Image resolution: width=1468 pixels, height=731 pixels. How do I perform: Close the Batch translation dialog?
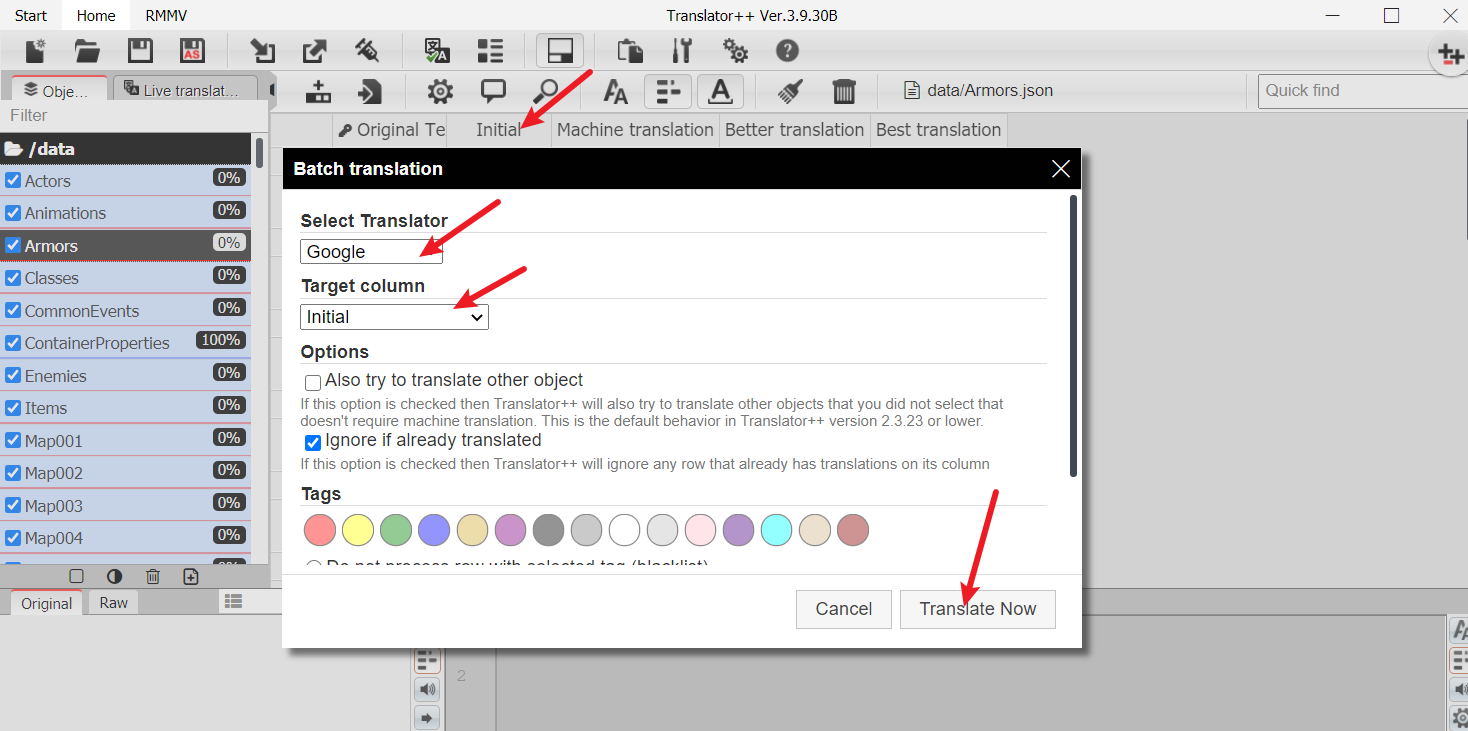pyautogui.click(x=1061, y=169)
